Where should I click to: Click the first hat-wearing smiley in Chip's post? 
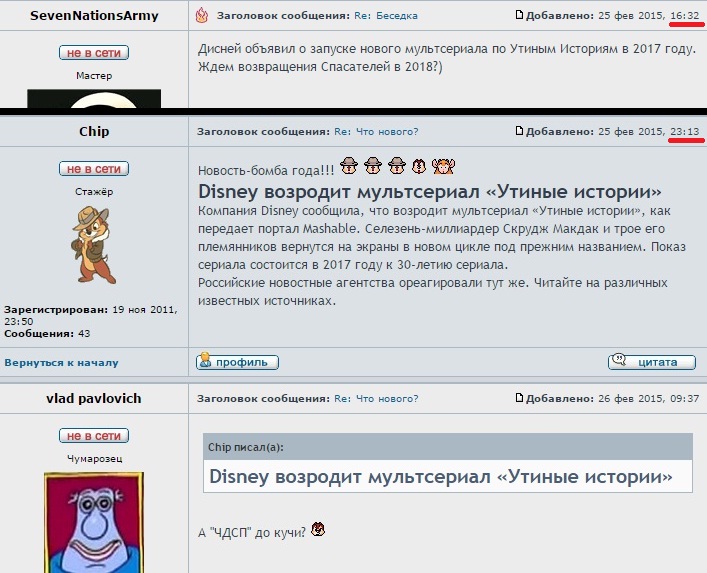(349, 165)
